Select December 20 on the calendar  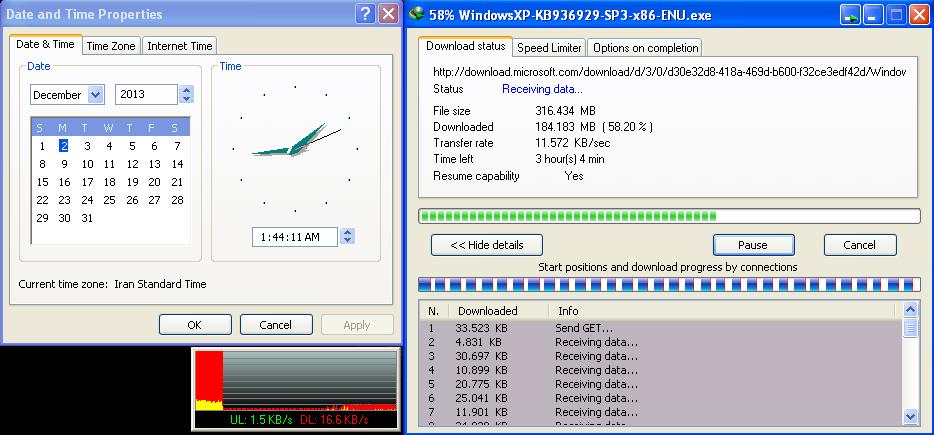coord(154,182)
